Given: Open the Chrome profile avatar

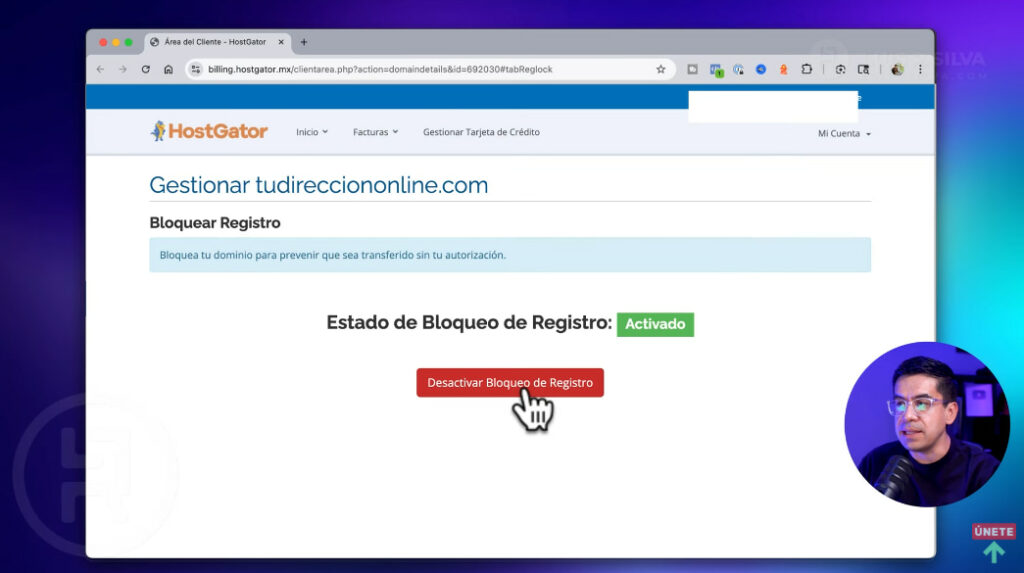Looking at the screenshot, I should click(897, 69).
